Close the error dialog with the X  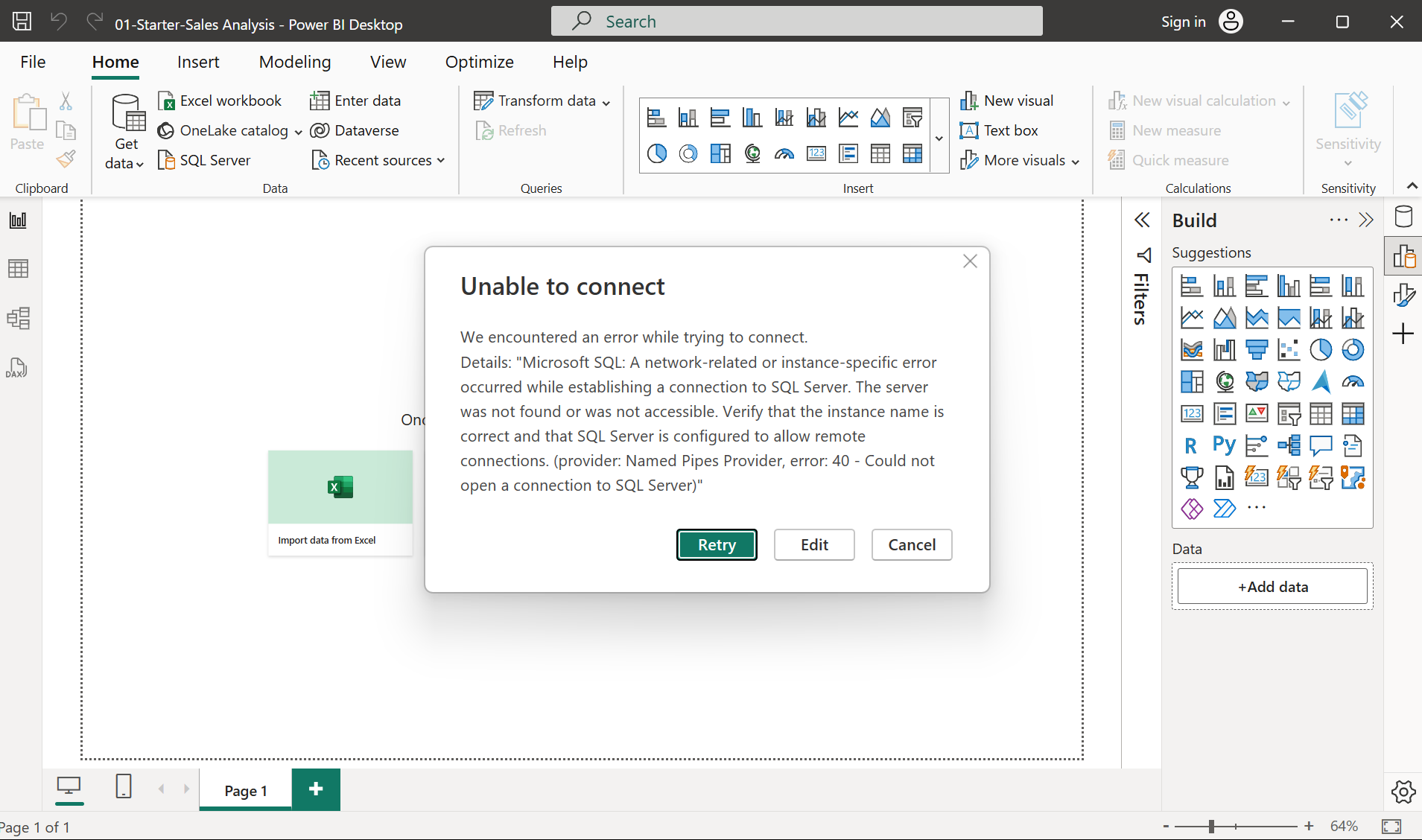pos(970,261)
